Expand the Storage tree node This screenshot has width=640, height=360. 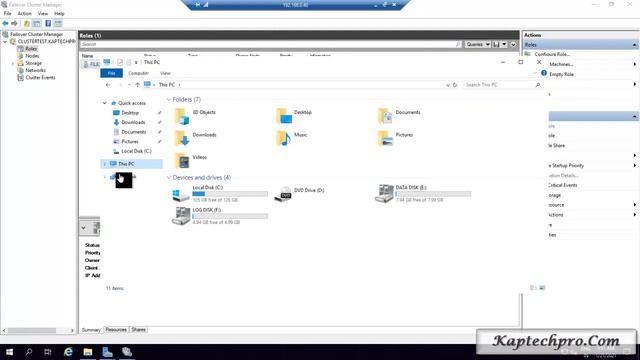[x=13, y=63]
